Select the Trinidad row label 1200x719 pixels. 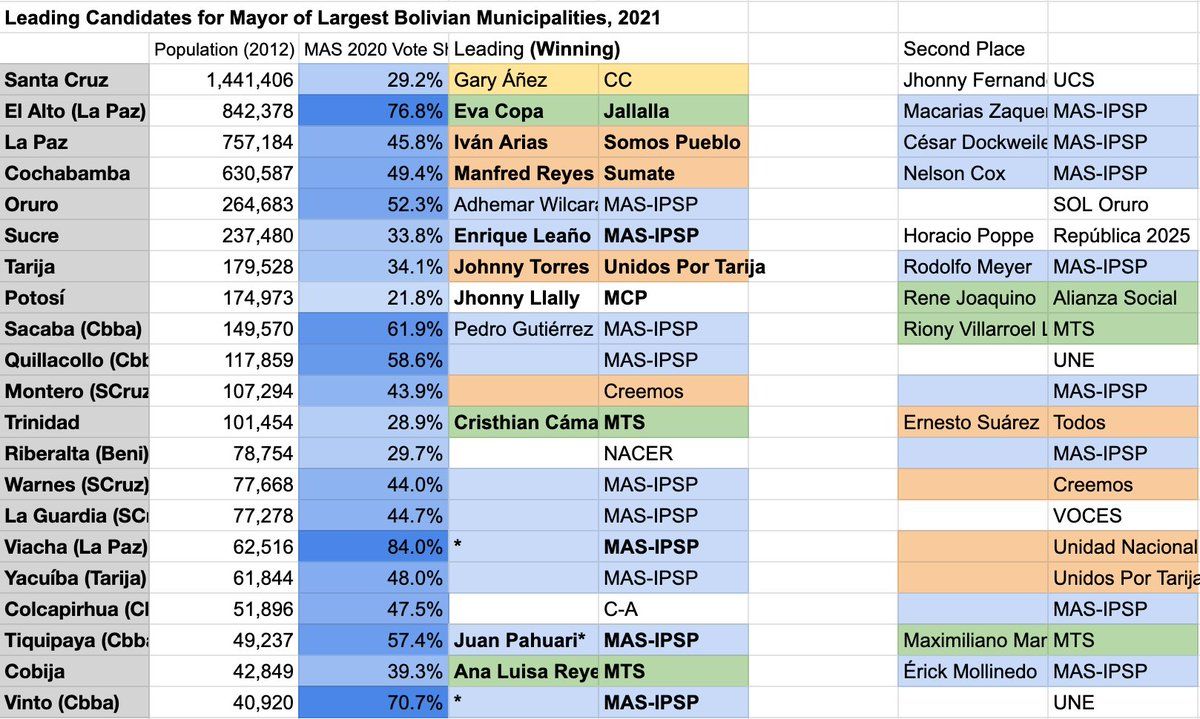pyautogui.click(x=75, y=422)
